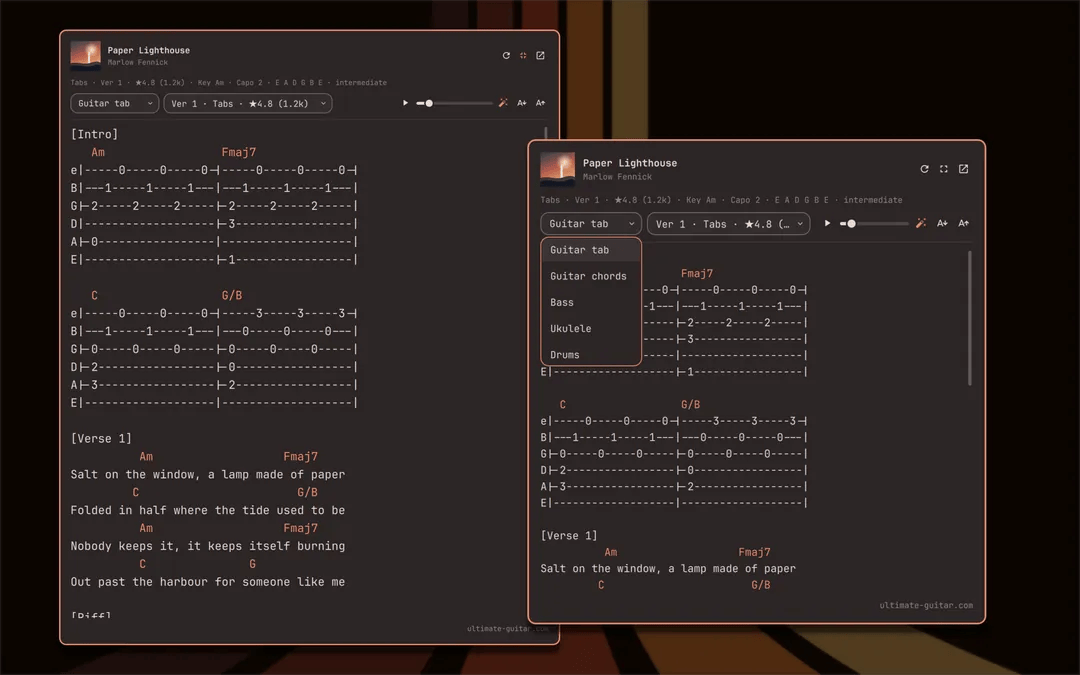
Task: Expand right window to fullscreen
Action: click(944, 169)
